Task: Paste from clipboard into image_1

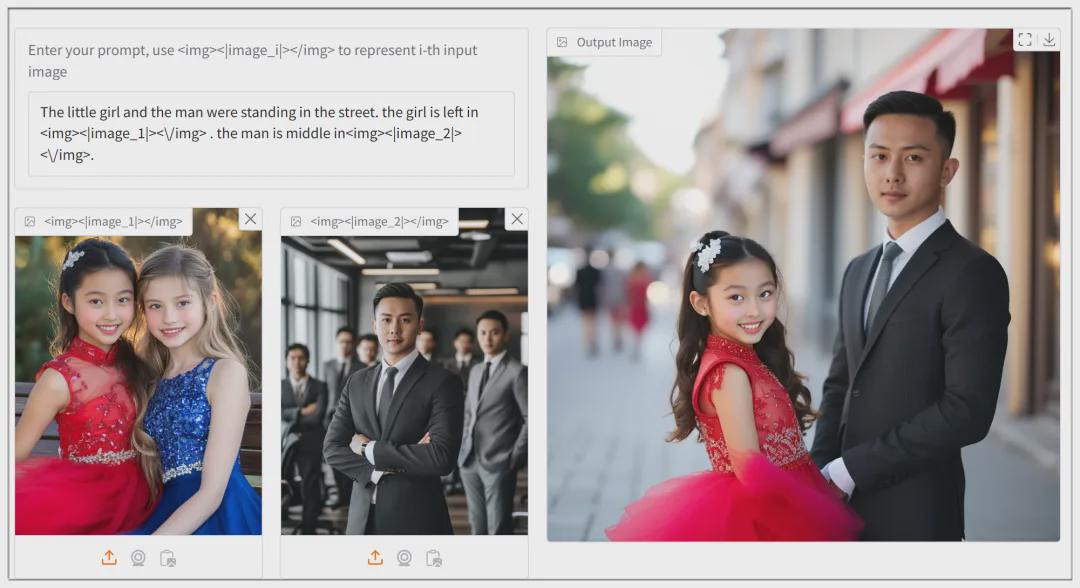Action: pyautogui.click(x=168, y=558)
